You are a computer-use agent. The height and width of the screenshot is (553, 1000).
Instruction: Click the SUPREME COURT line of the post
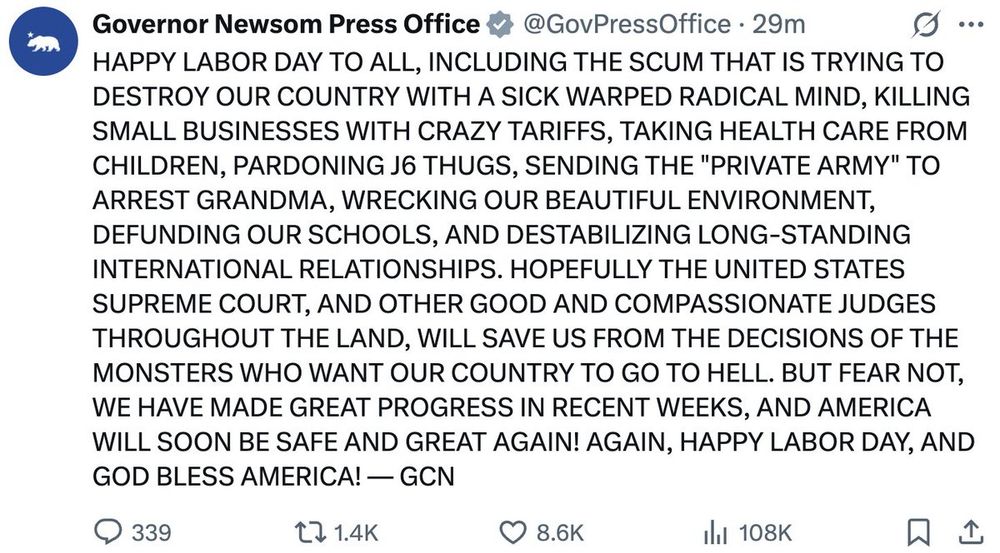coord(514,304)
